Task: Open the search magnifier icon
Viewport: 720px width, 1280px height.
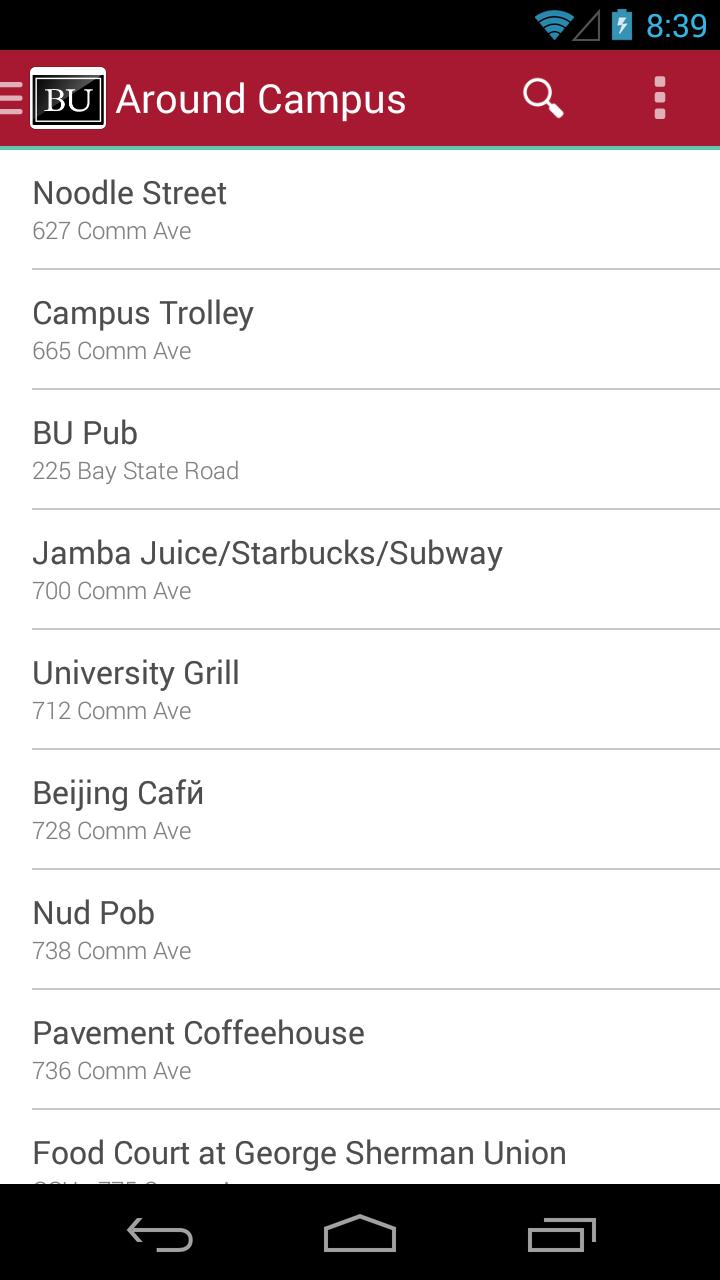Action: pos(543,98)
